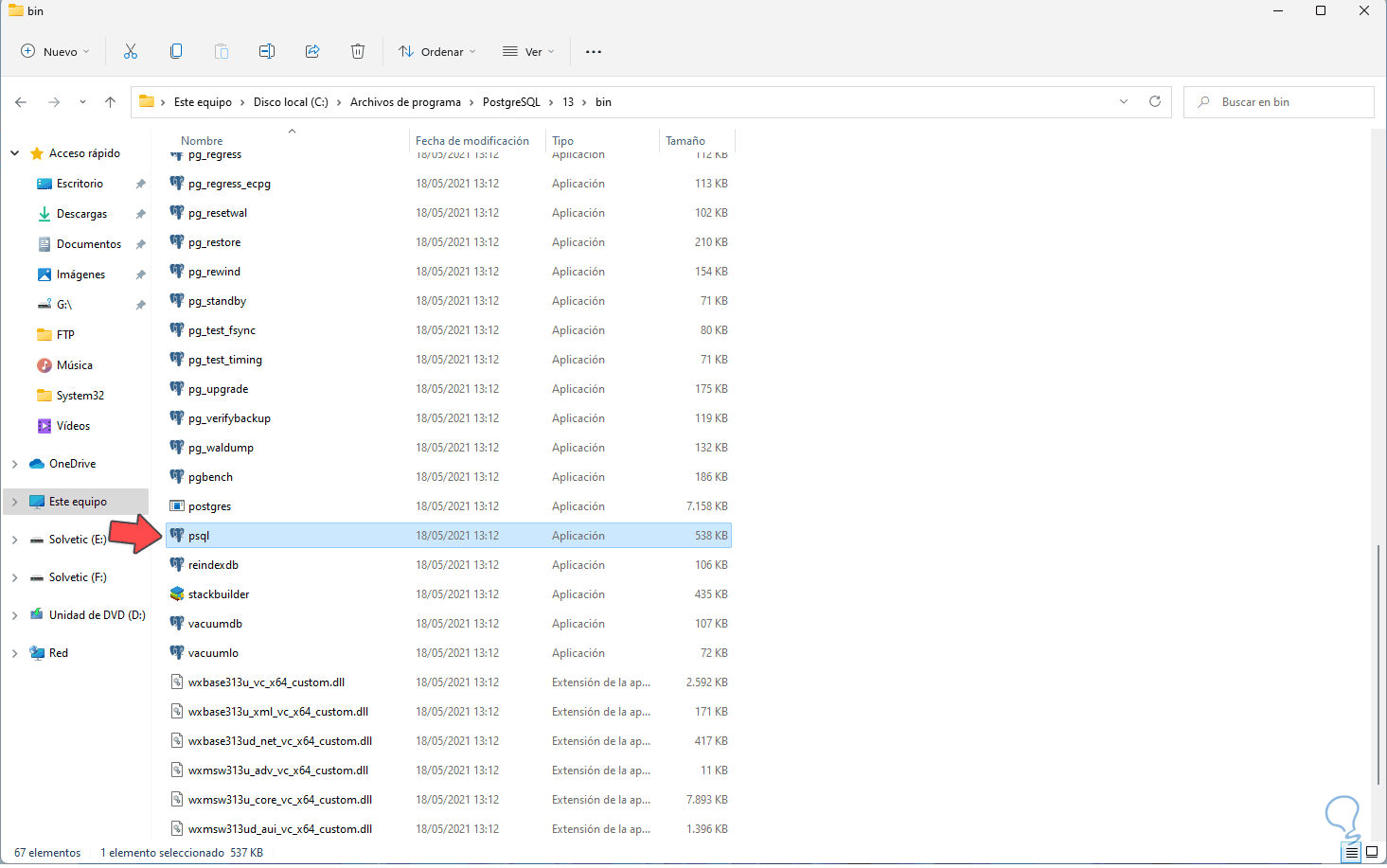Expand the Red network node
Screen dimensions: 1387x868
pos(15,653)
